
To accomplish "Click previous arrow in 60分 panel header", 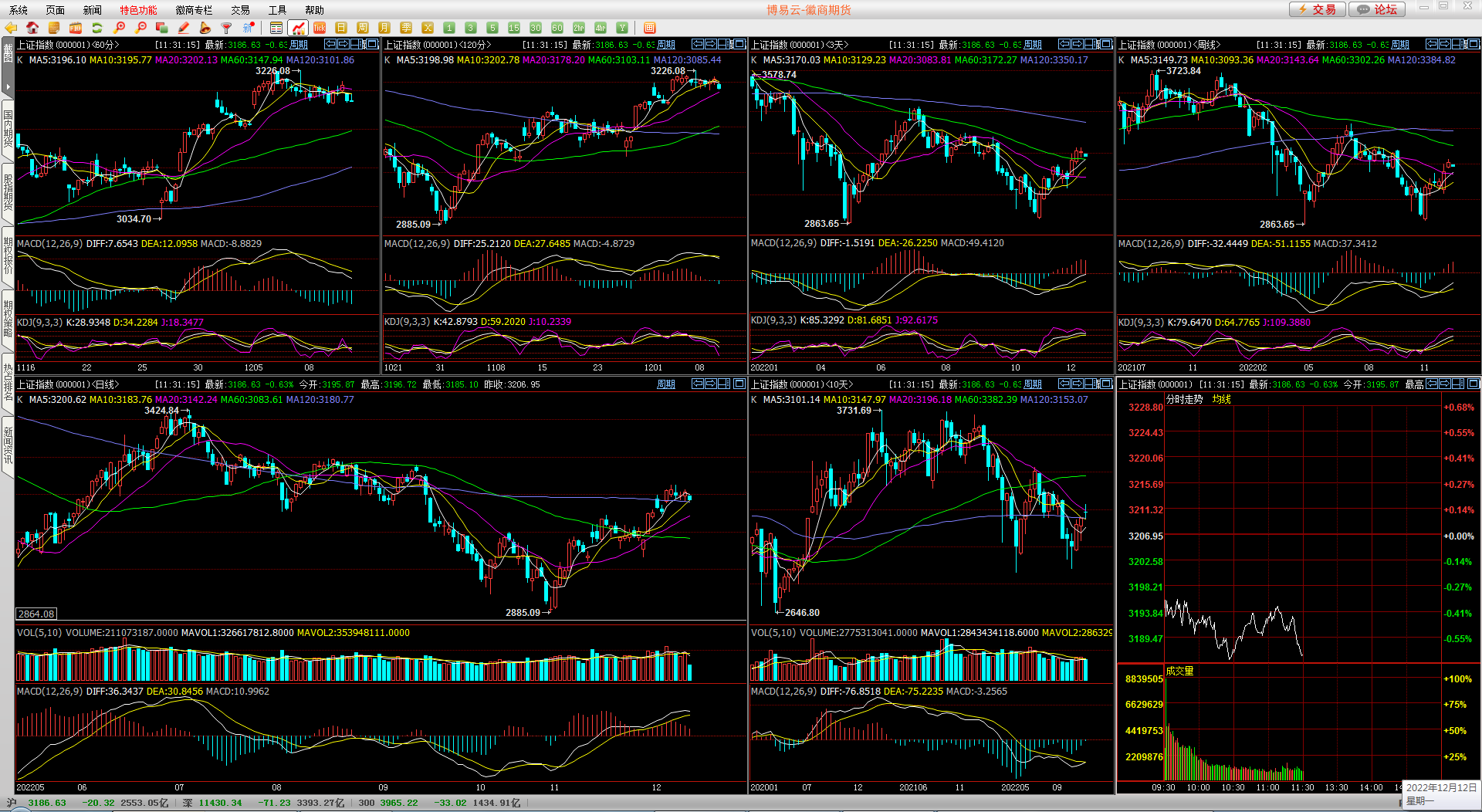I will pos(330,44).
